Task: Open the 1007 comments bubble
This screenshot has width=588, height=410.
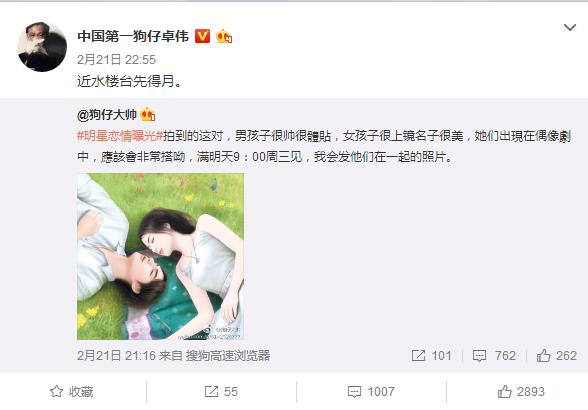Action: tap(371, 392)
